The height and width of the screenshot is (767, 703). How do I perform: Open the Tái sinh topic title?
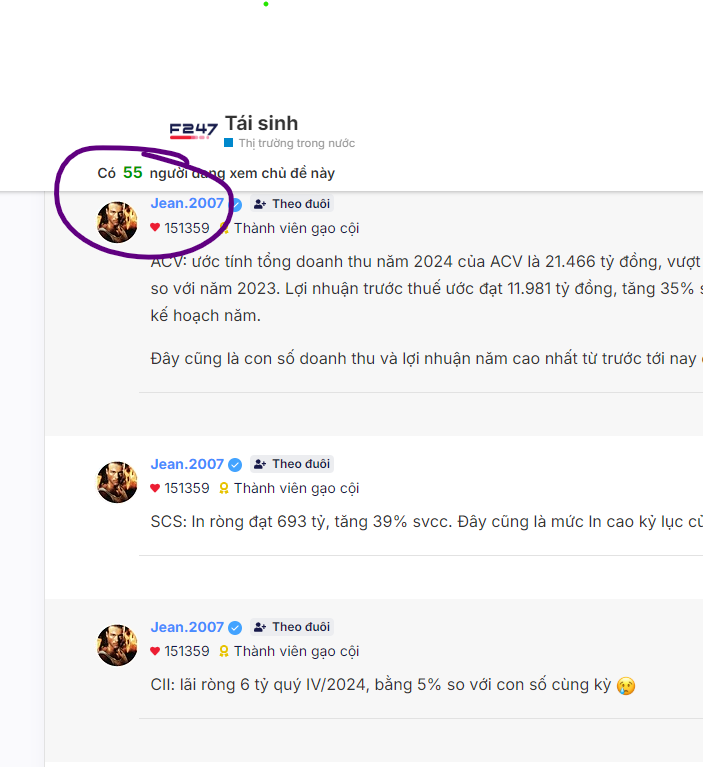(x=261, y=124)
